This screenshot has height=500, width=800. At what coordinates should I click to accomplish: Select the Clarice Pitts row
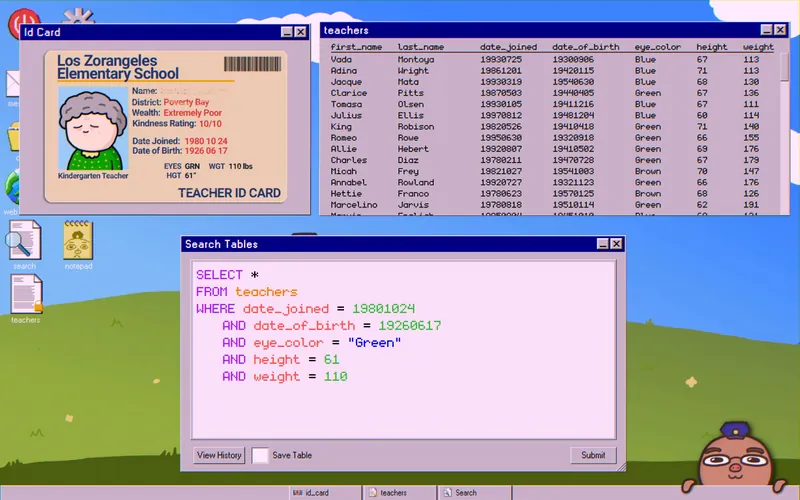coord(552,93)
